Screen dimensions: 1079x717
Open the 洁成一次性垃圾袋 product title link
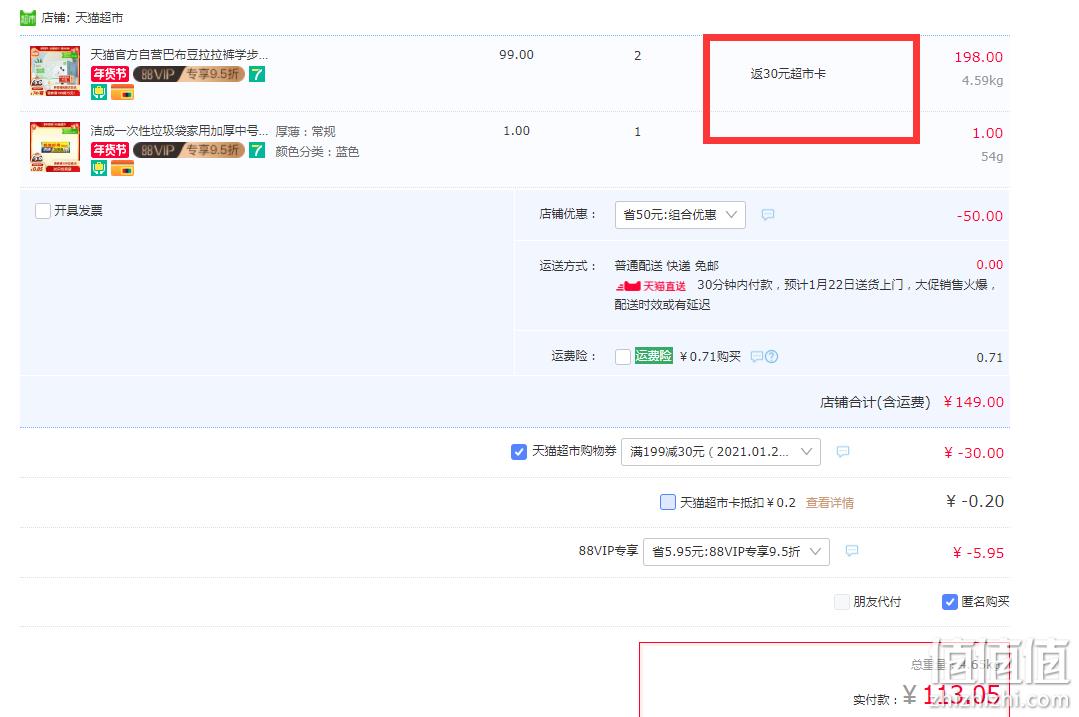coord(179,131)
